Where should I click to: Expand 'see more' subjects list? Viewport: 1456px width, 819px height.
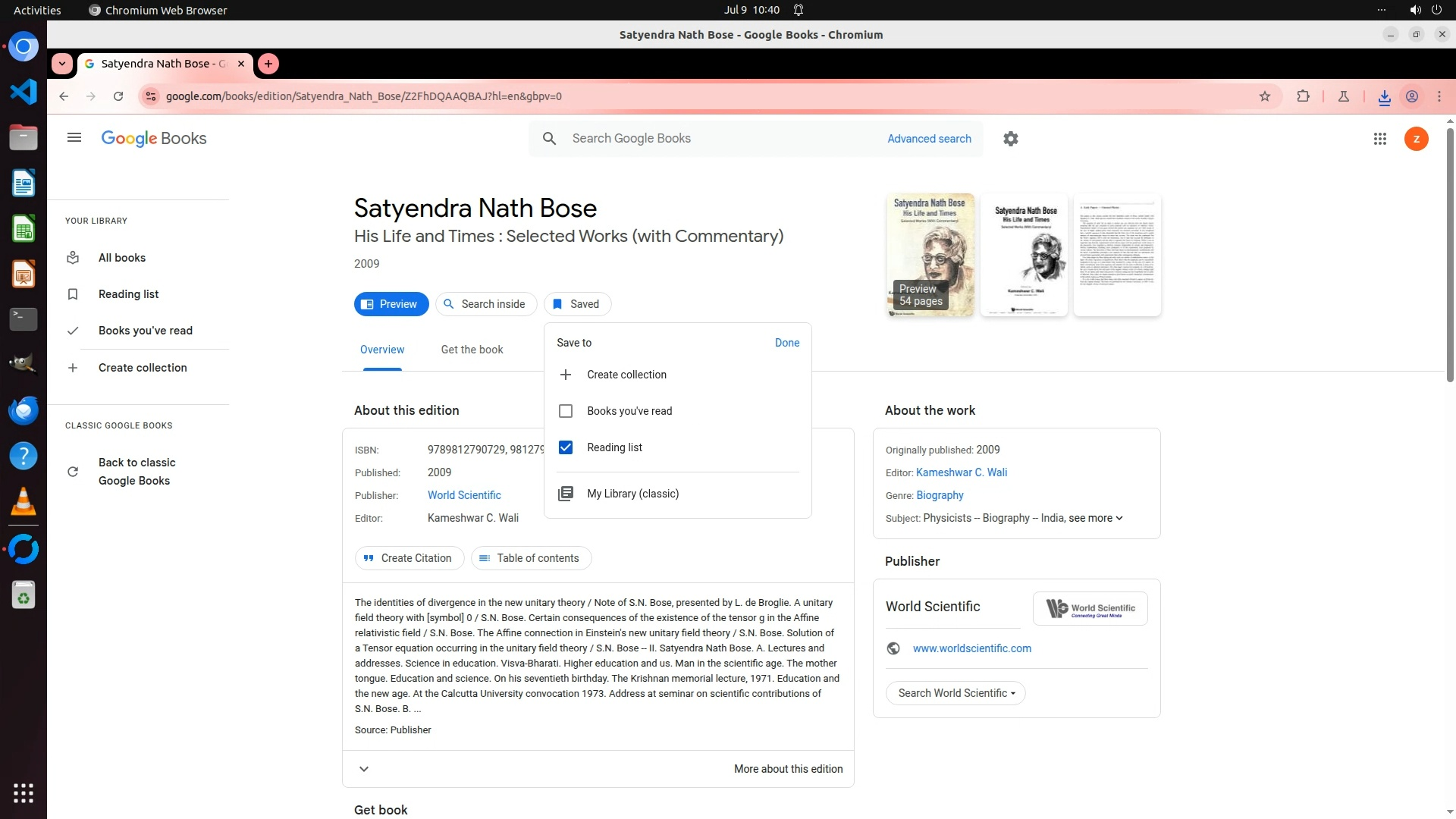click(x=1095, y=518)
